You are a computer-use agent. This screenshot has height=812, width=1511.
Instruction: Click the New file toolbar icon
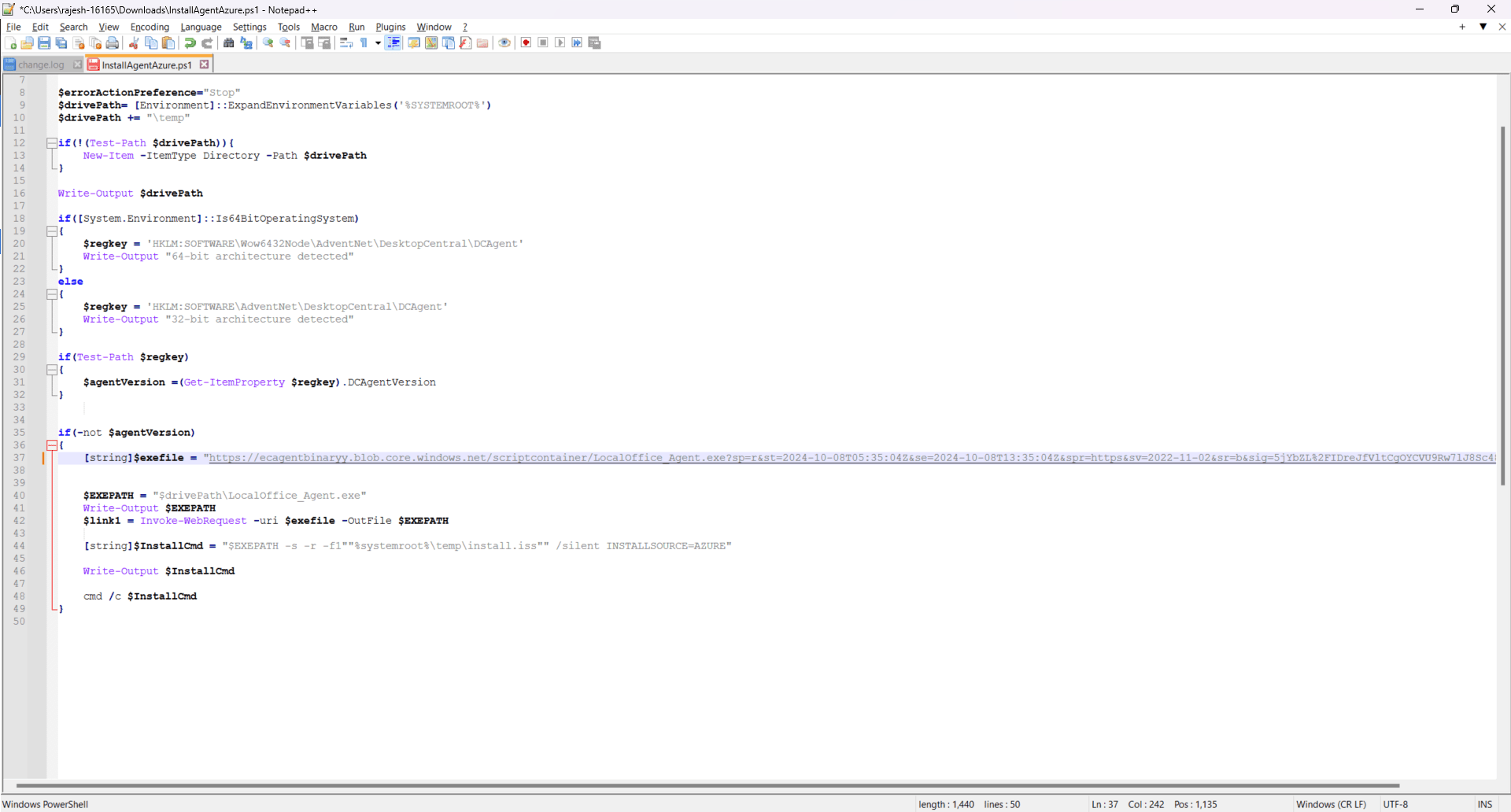tap(11, 43)
